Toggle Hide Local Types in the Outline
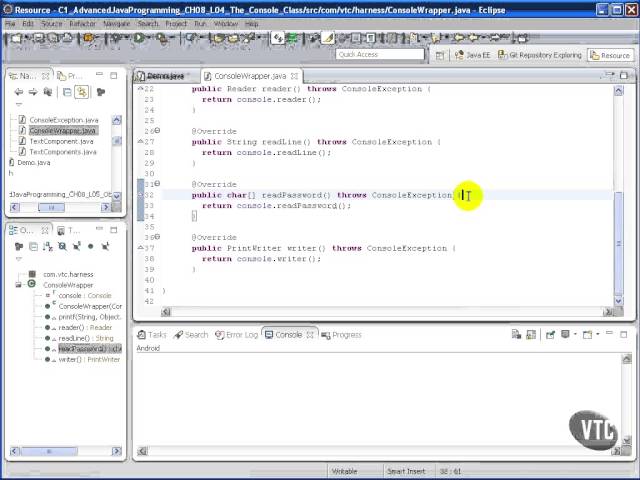 pyautogui.click(x=105, y=246)
